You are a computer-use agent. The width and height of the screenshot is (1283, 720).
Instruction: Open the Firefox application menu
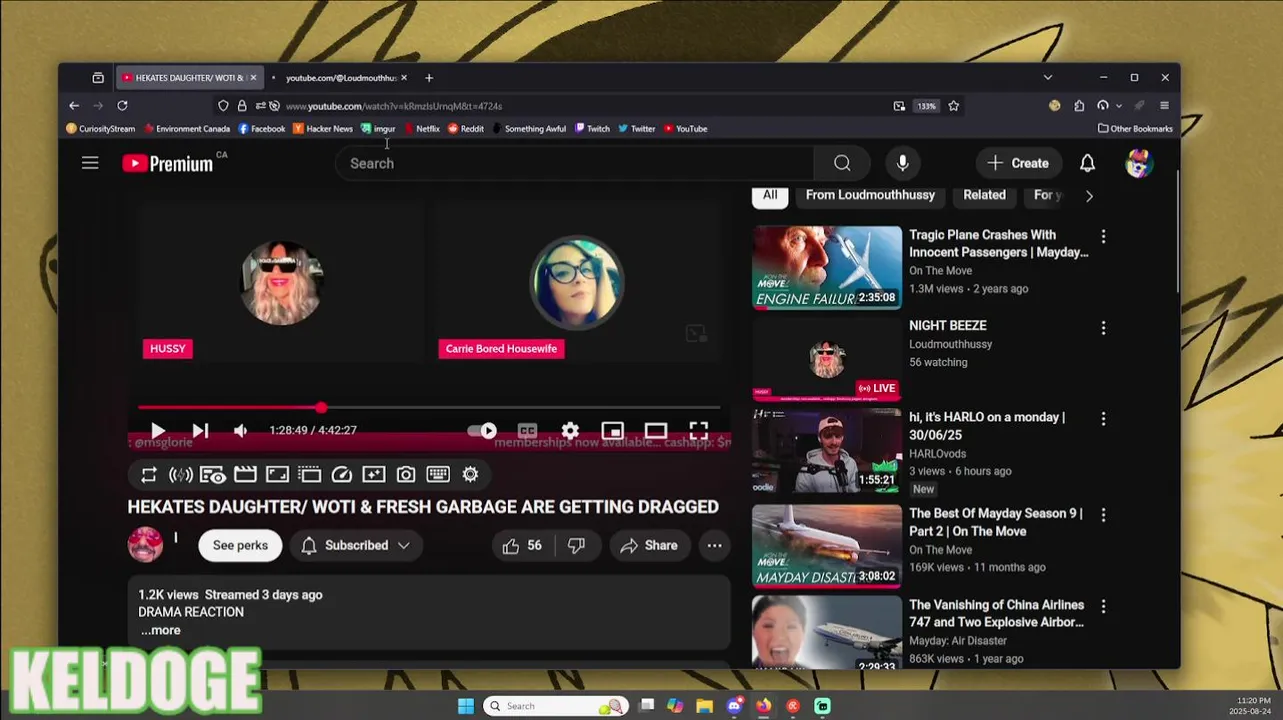[1164, 106]
